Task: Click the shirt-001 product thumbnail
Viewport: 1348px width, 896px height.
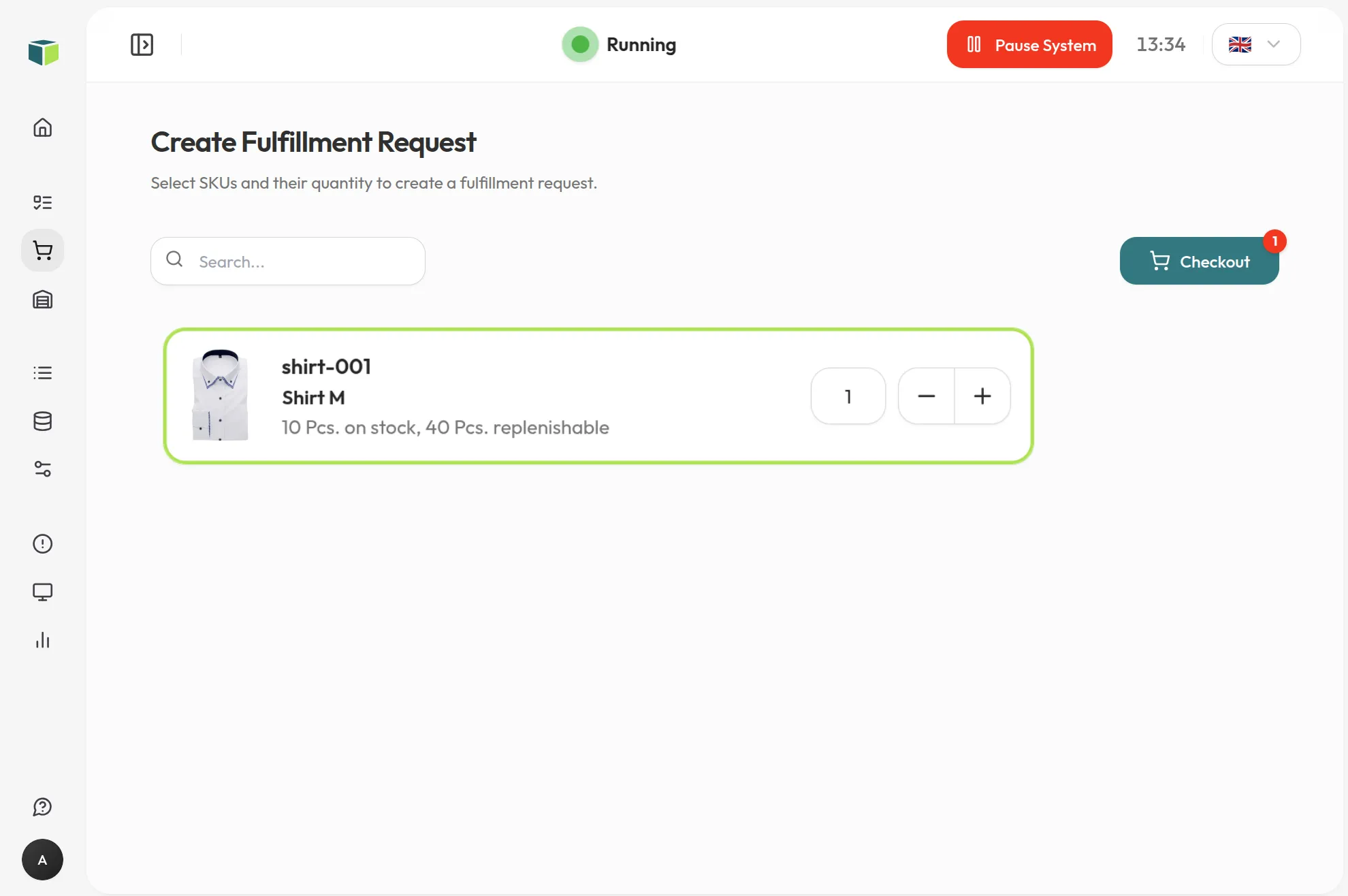Action: click(x=220, y=396)
